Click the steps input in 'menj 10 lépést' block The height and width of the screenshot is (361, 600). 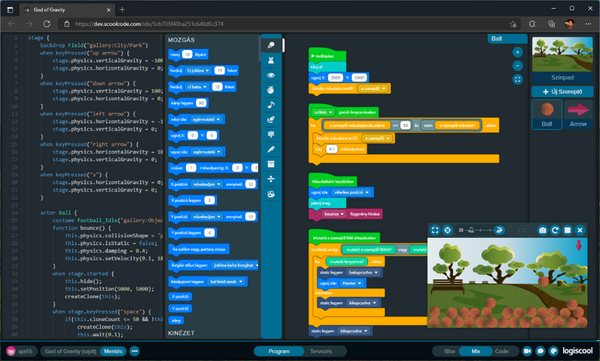[187, 54]
